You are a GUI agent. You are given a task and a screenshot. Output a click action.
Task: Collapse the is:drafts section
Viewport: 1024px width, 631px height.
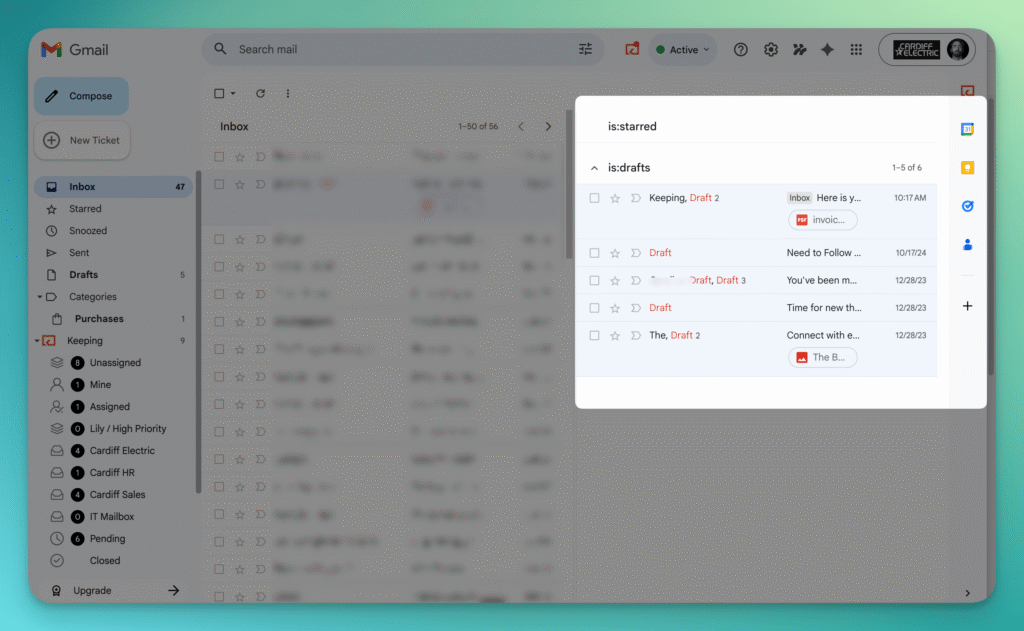tap(594, 168)
